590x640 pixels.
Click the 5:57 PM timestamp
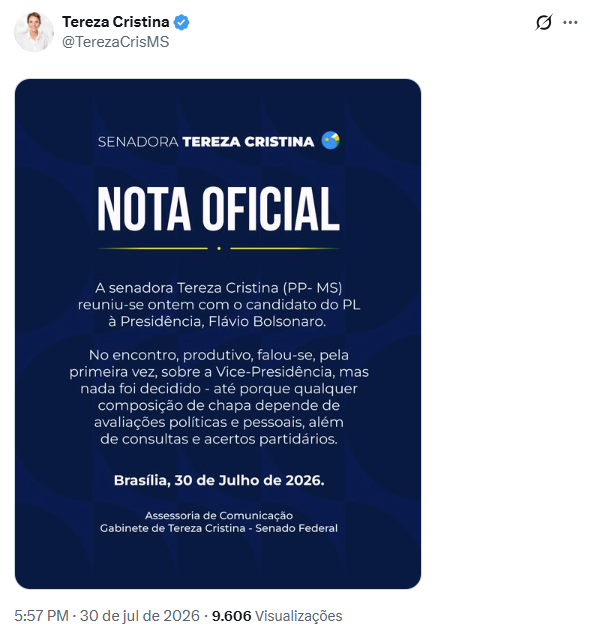[x=41, y=616]
